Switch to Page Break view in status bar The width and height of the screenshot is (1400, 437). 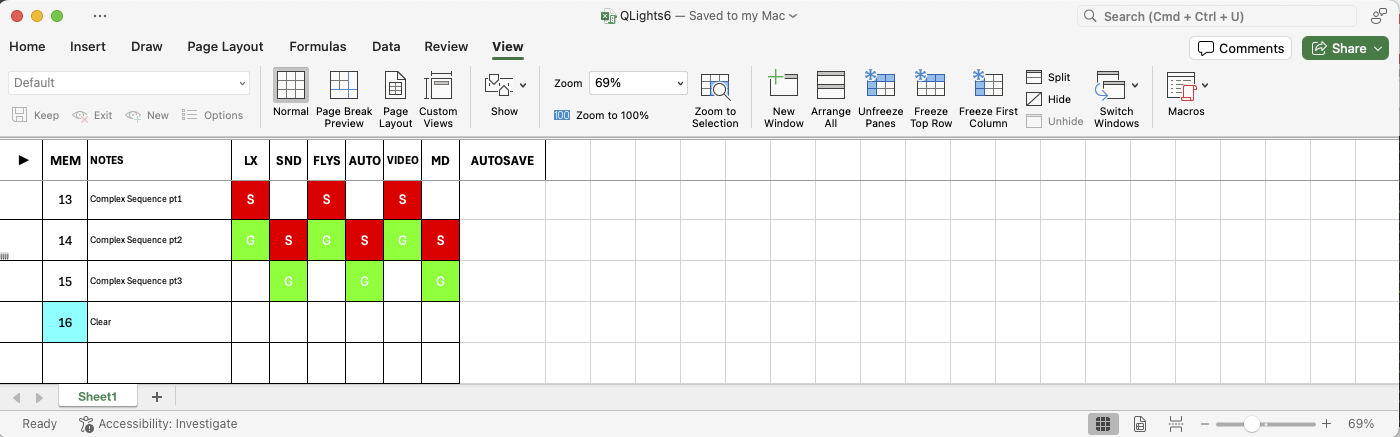point(1176,424)
